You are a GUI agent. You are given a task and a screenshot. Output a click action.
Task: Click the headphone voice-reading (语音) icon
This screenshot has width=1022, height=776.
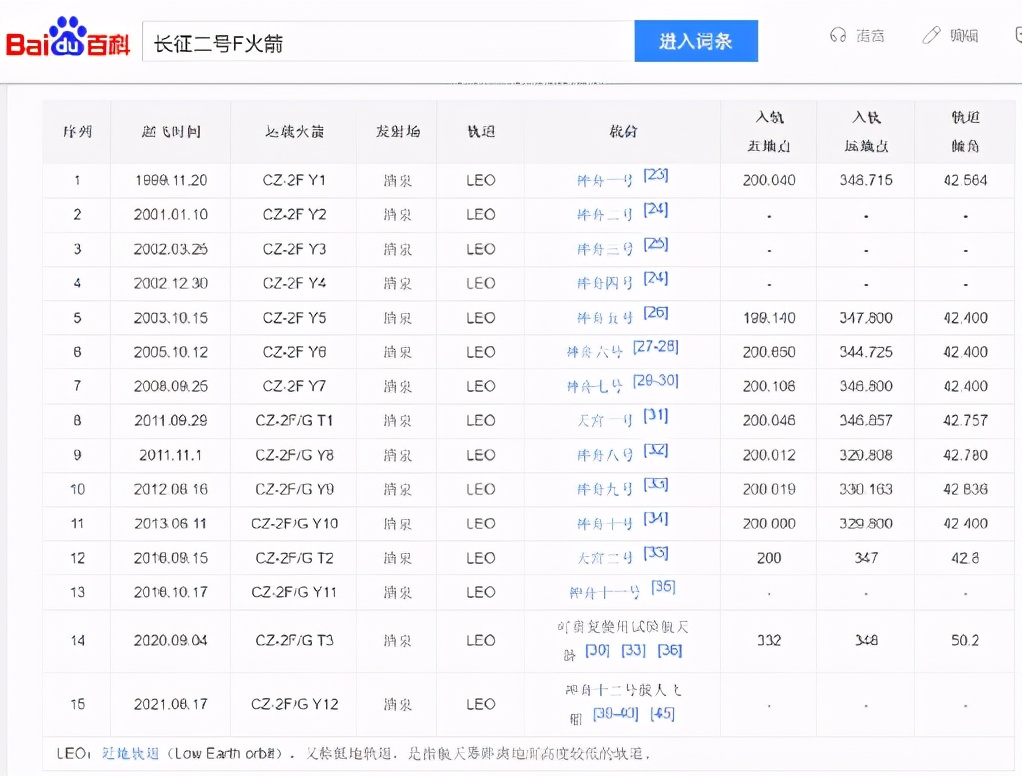click(x=838, y=34)
